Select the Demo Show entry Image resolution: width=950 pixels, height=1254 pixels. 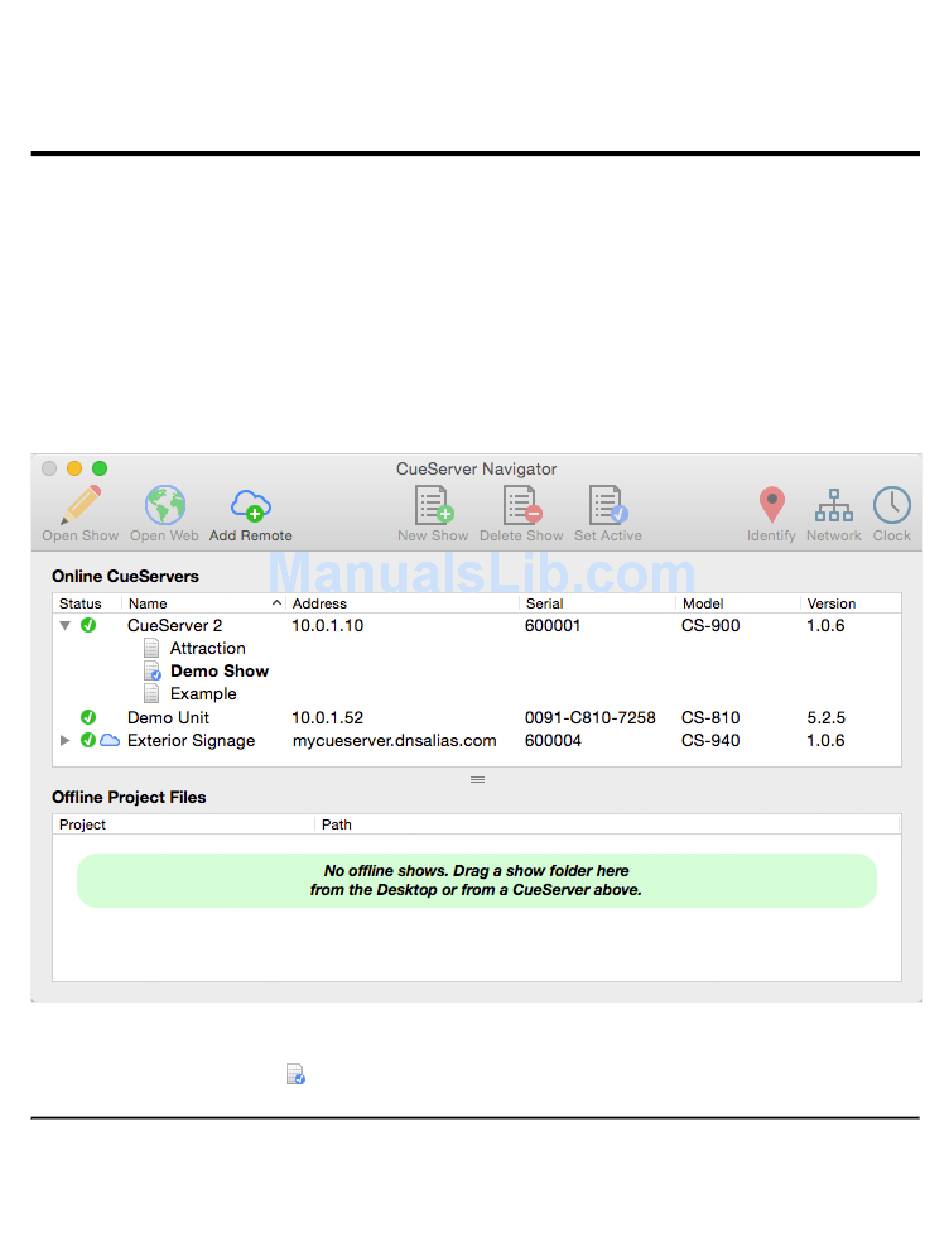[x=220, y=671]
